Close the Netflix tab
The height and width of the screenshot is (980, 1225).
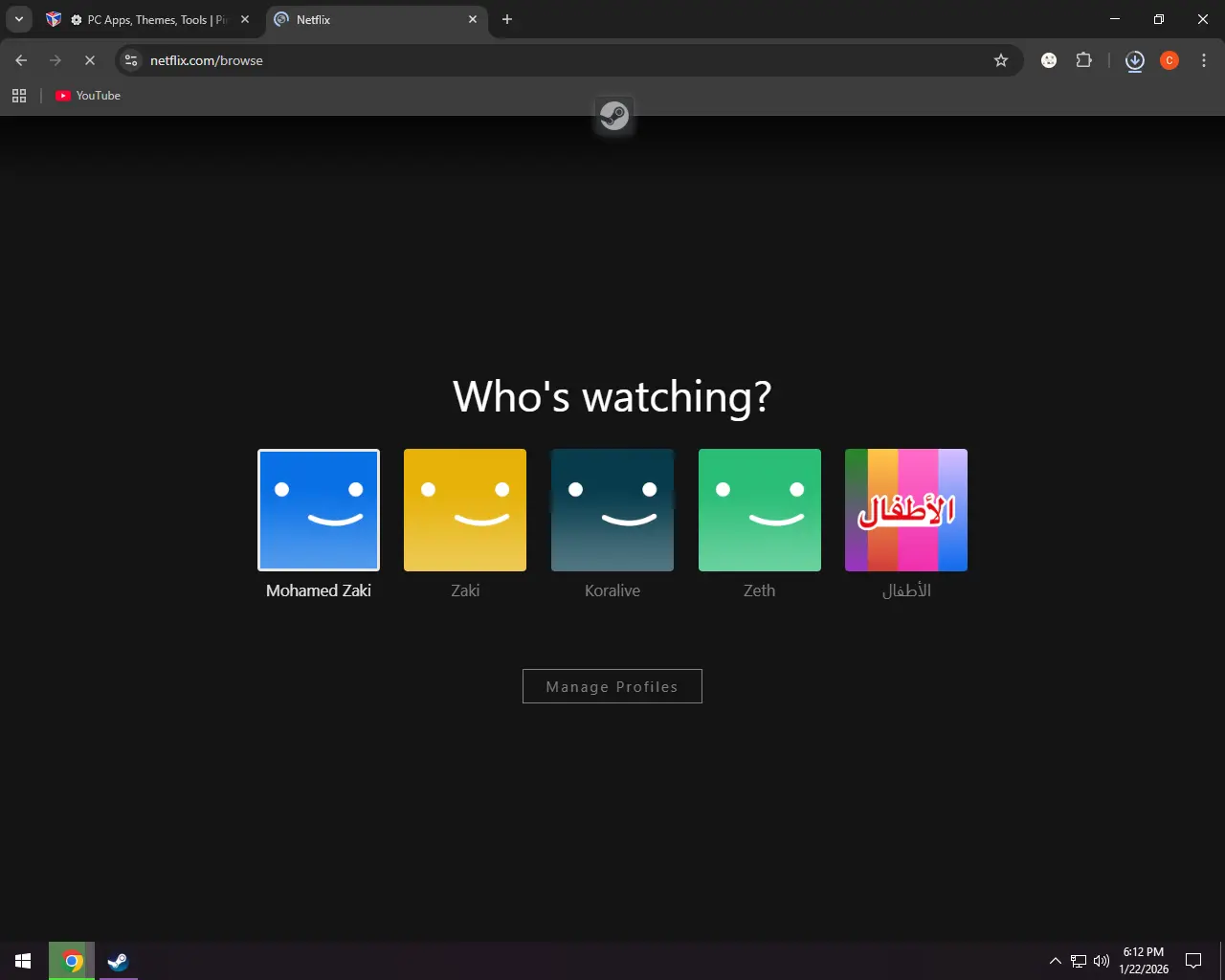click(x=473, y=19)
